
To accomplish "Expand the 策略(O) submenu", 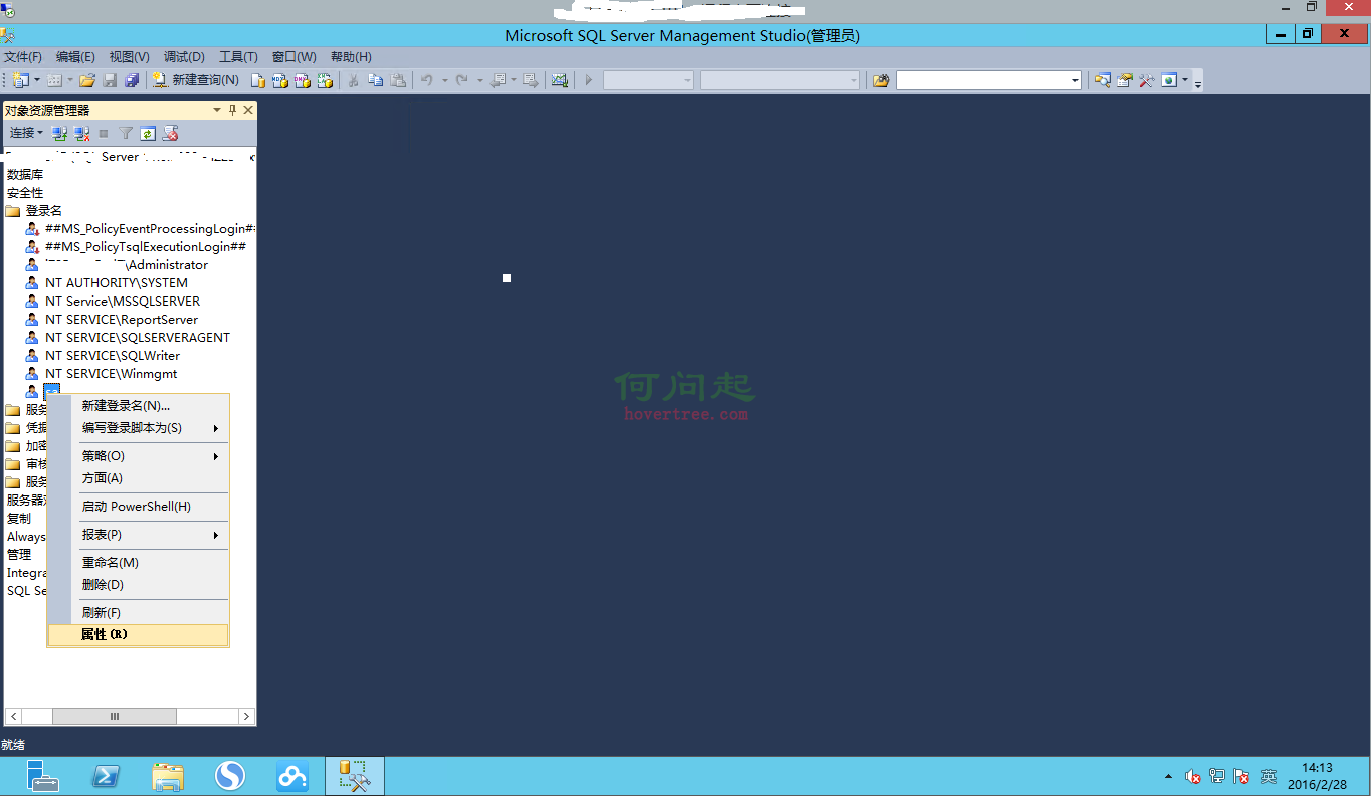I will (138, 456).
